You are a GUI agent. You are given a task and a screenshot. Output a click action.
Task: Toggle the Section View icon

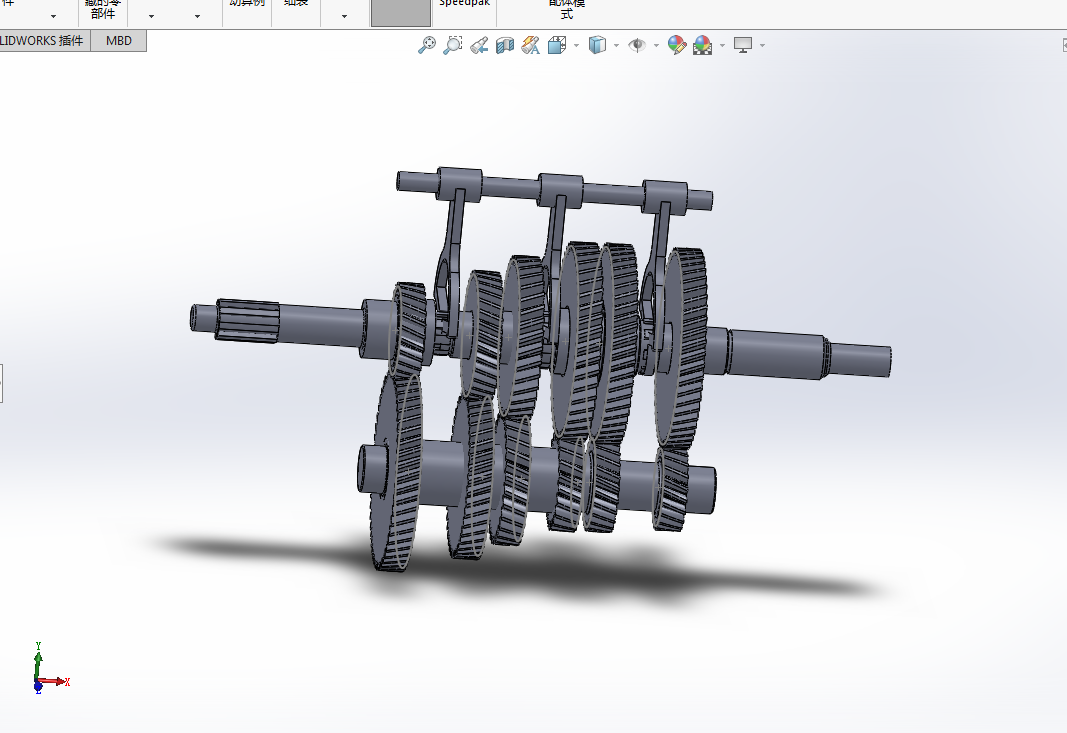[x=505, y=45]
